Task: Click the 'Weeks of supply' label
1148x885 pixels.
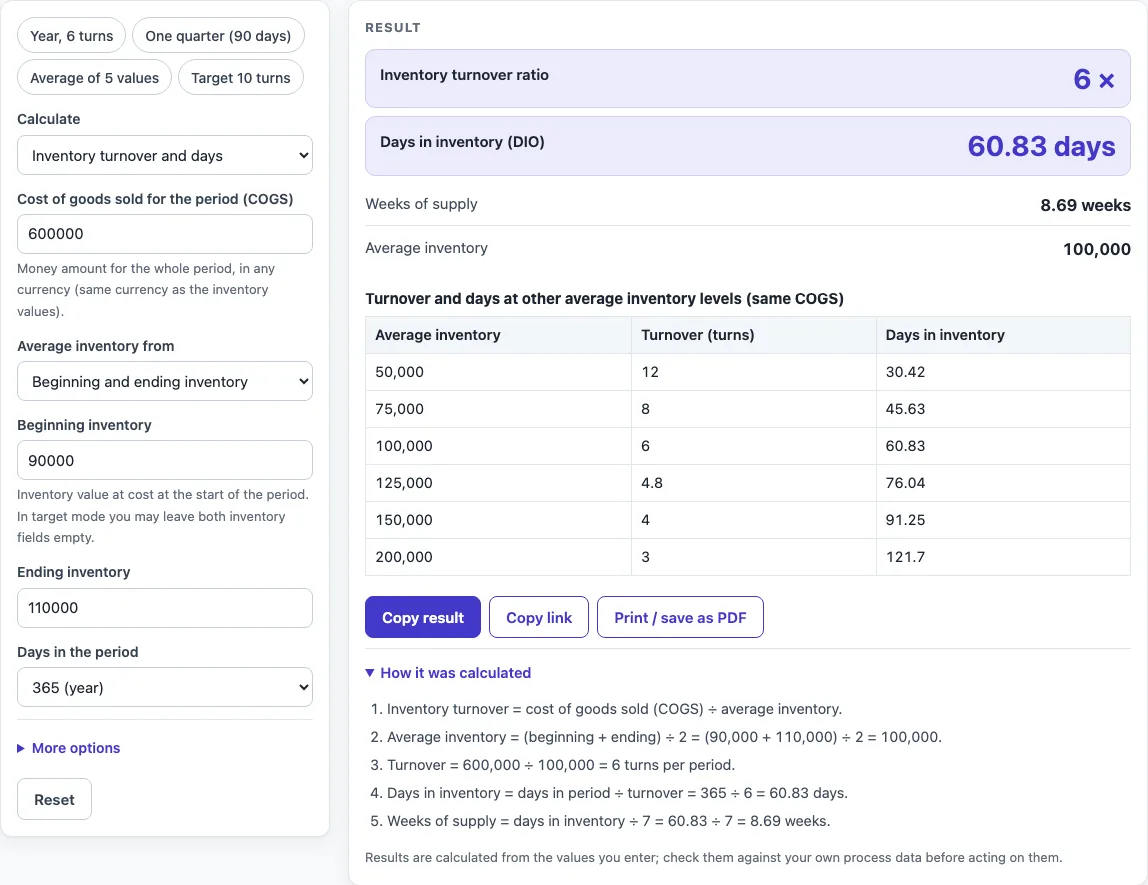Action: click(421, 204)
